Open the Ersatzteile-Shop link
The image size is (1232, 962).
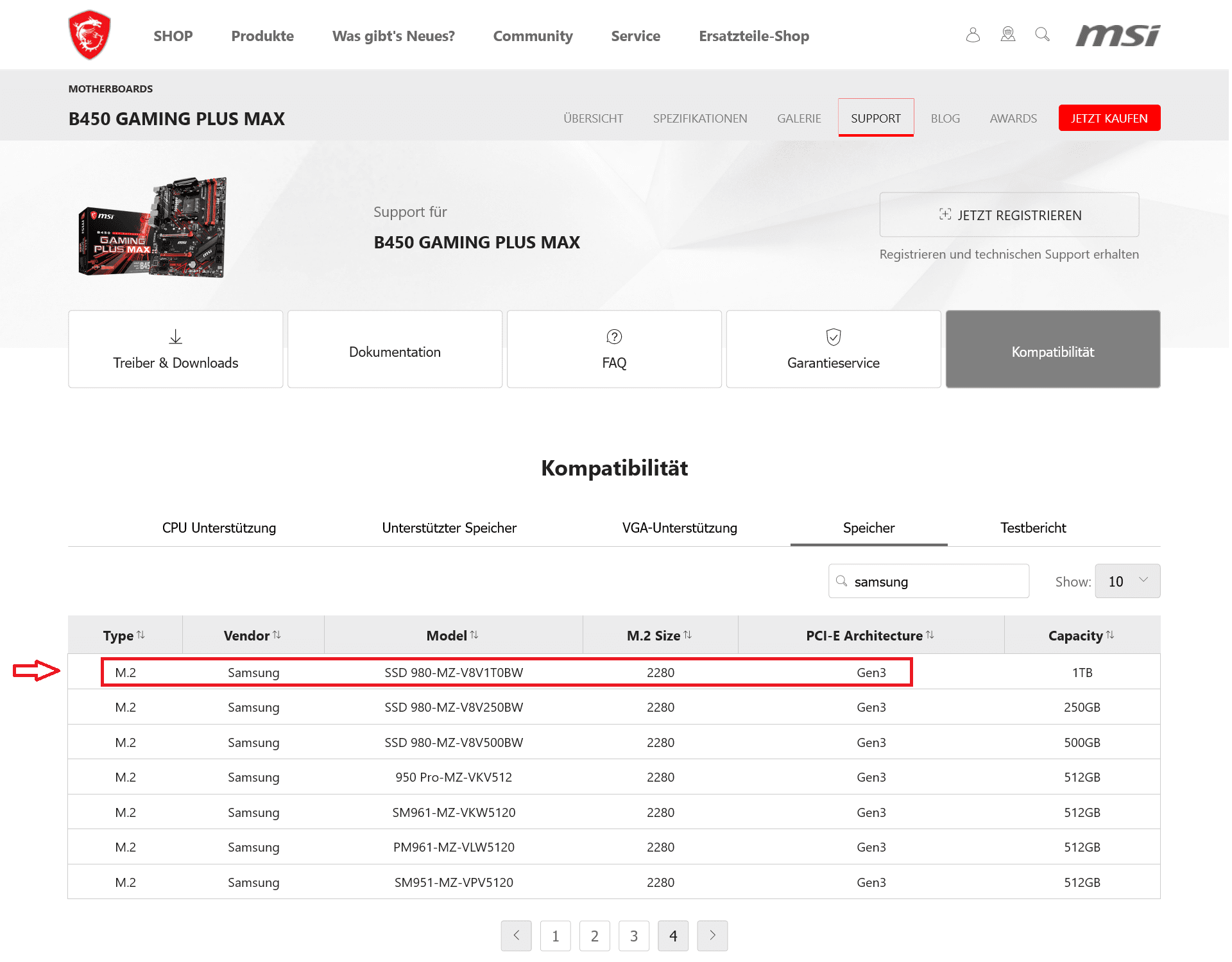point(754,36)
